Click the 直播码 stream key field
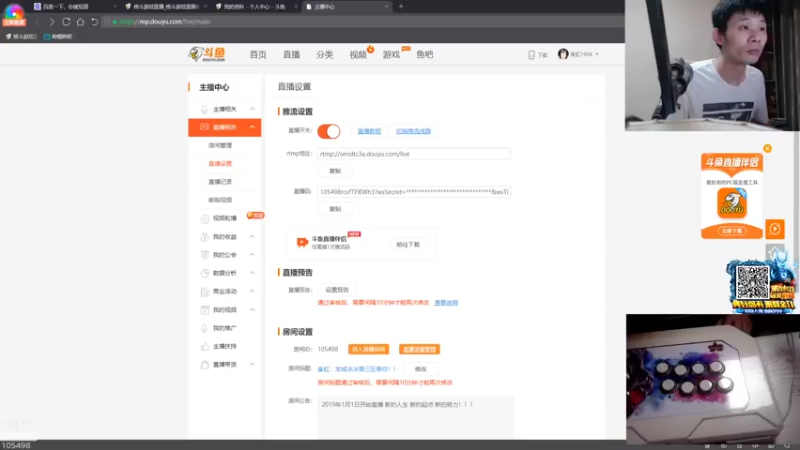Image resolution: width=800 pixels, height=450 pixels. (414, 192)
